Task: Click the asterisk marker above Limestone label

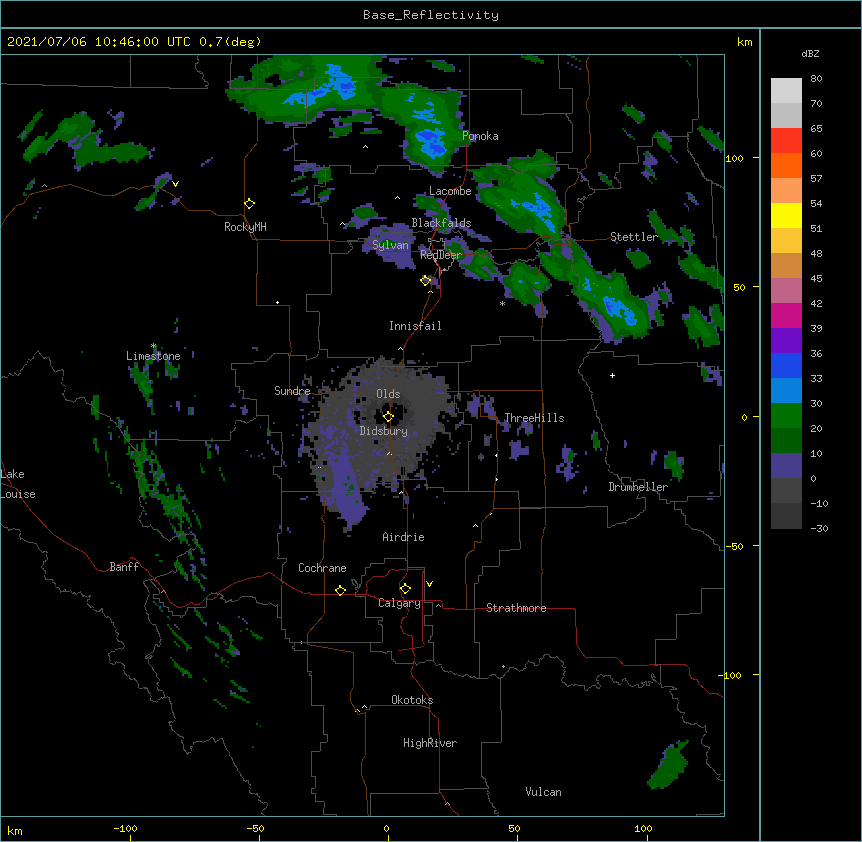Action: (153, 346)
